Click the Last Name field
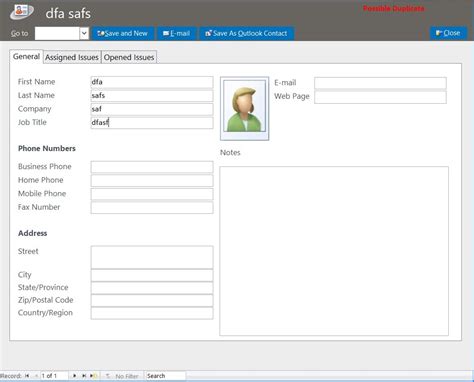This screenshot has height=382, width=474. tap(152, 96)
